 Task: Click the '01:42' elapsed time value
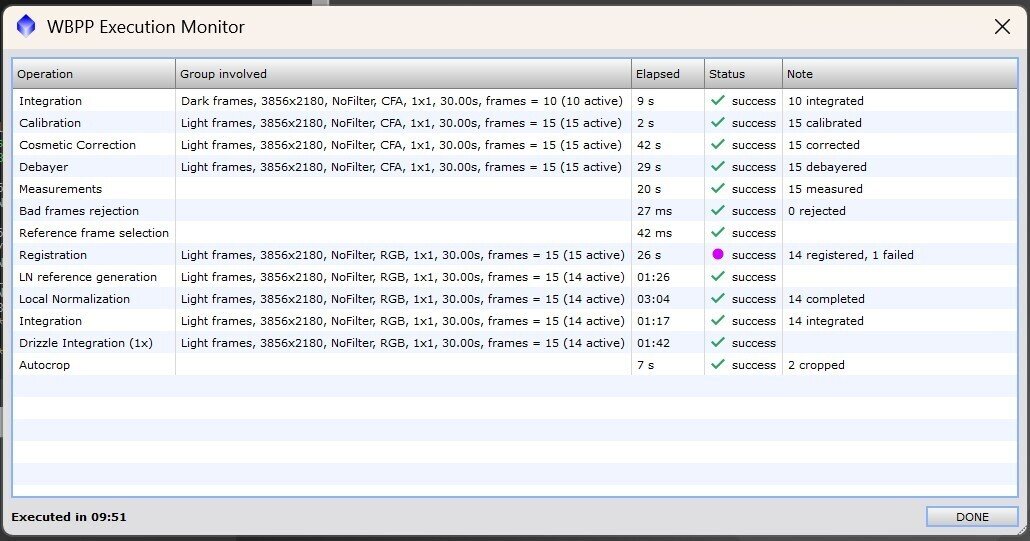tap(653, 343)
